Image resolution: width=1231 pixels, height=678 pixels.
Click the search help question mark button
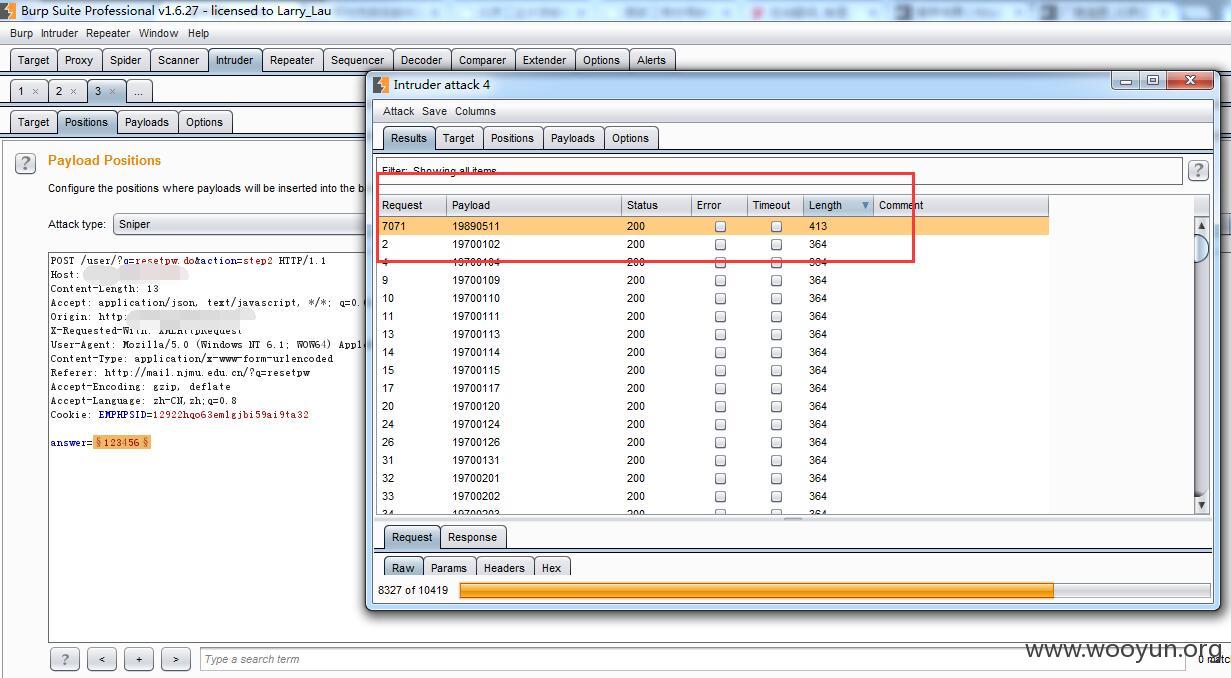pyautogui.click(x=65, y=659)
